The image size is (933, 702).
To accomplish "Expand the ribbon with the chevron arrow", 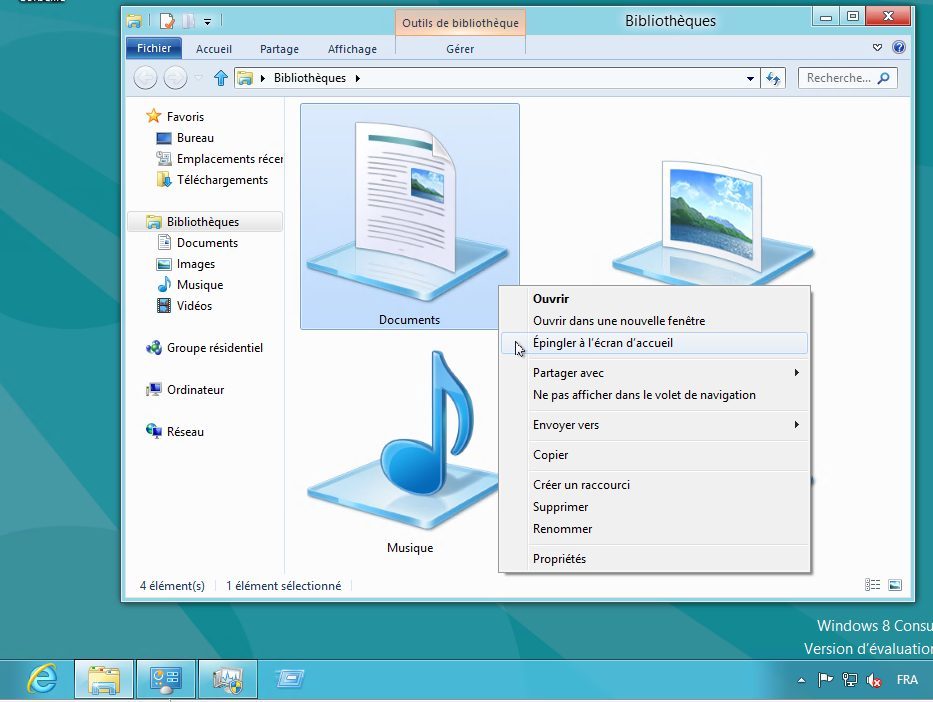I will coord(877,48).
